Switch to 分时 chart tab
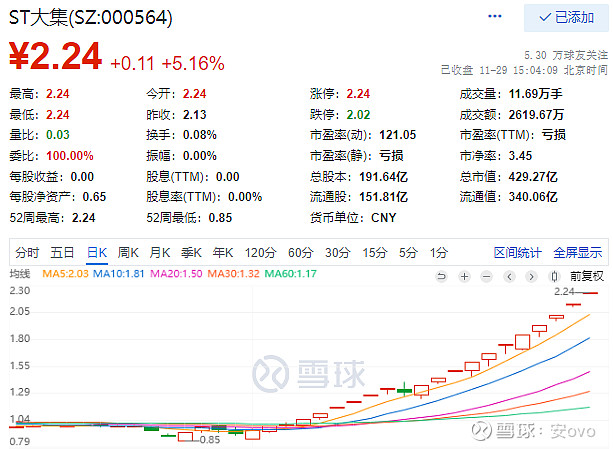This screenshot has width=613, height=449. (27, 253)
